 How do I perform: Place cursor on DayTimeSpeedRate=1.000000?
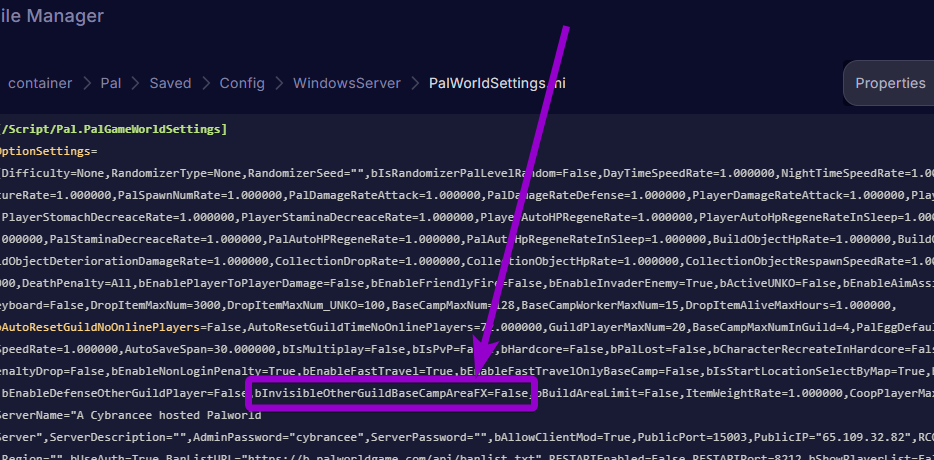(x=689, y=173)
